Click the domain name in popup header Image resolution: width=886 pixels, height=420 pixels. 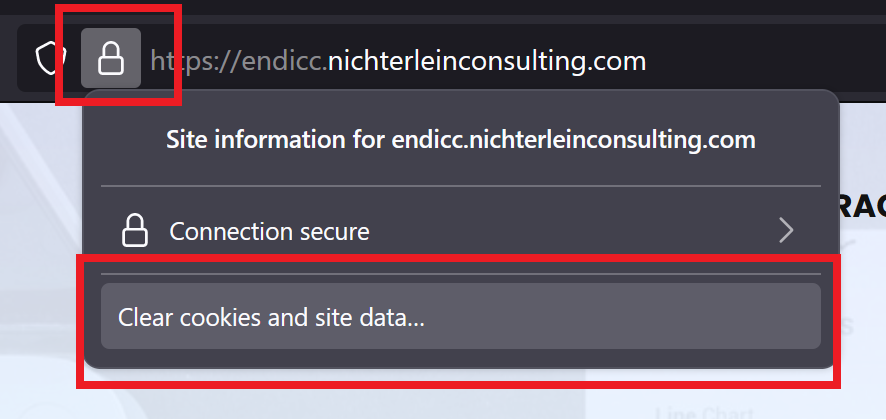pyautogui.click(x=568, y=139)
